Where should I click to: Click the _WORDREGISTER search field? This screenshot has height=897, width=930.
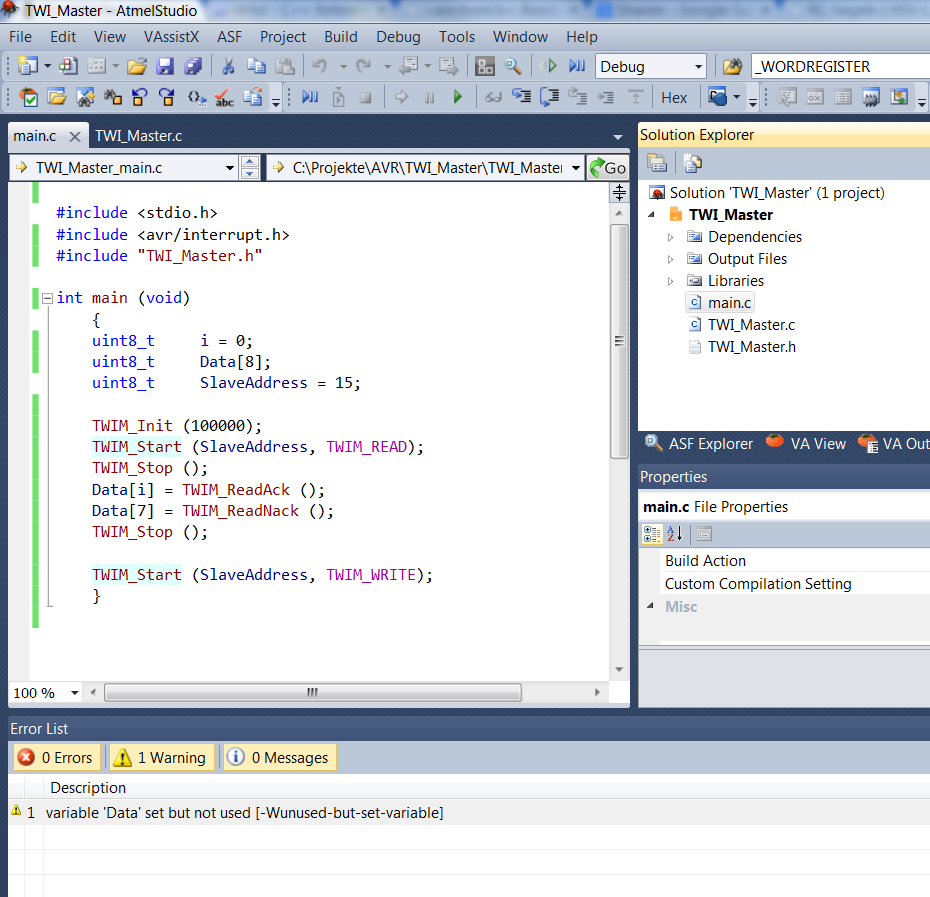841,66
